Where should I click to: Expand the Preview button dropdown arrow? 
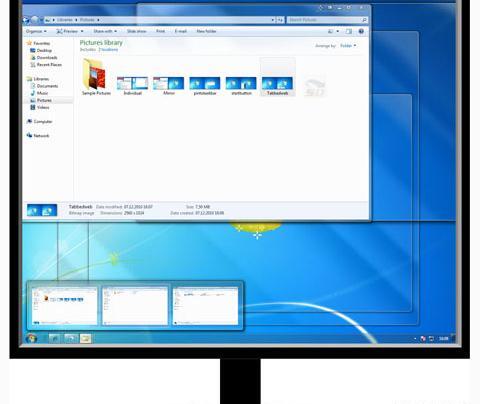pyautogui.click(x=82, y=31)
